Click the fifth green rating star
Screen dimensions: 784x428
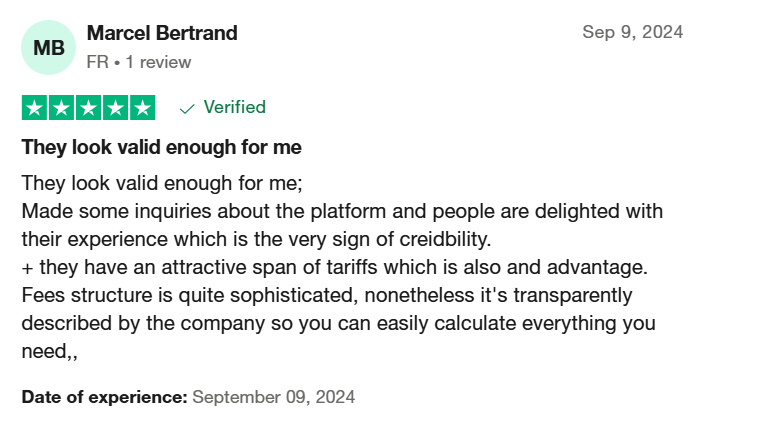[x=142, y=108]
